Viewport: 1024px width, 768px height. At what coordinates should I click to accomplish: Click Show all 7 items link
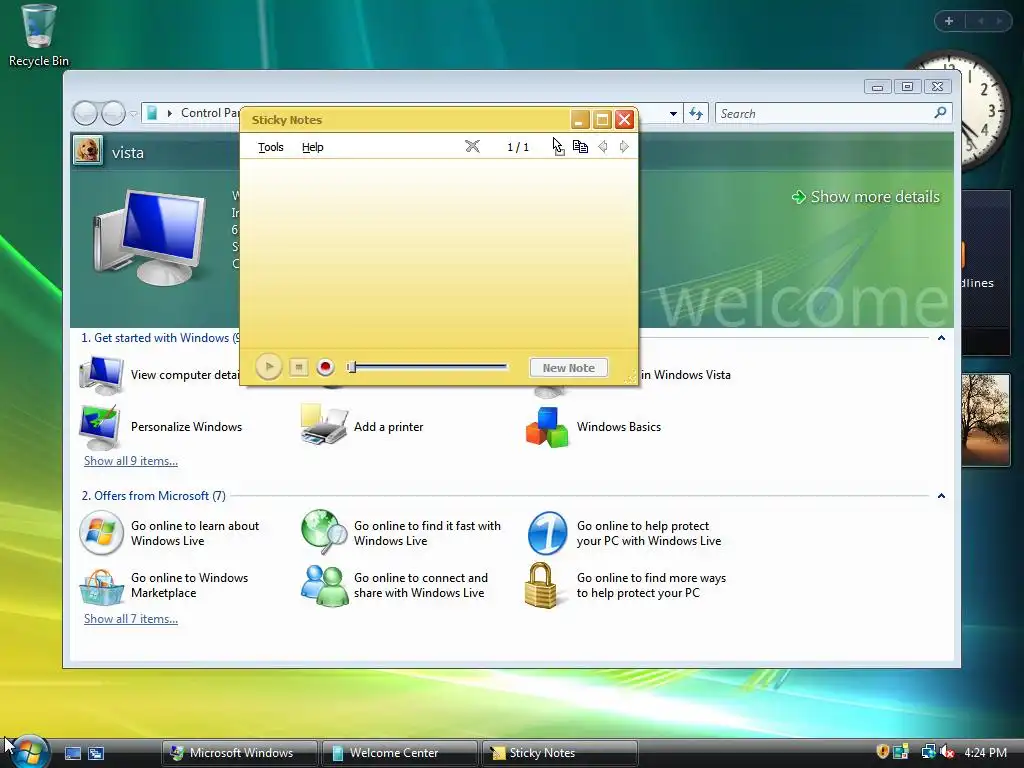pos(131,619)
